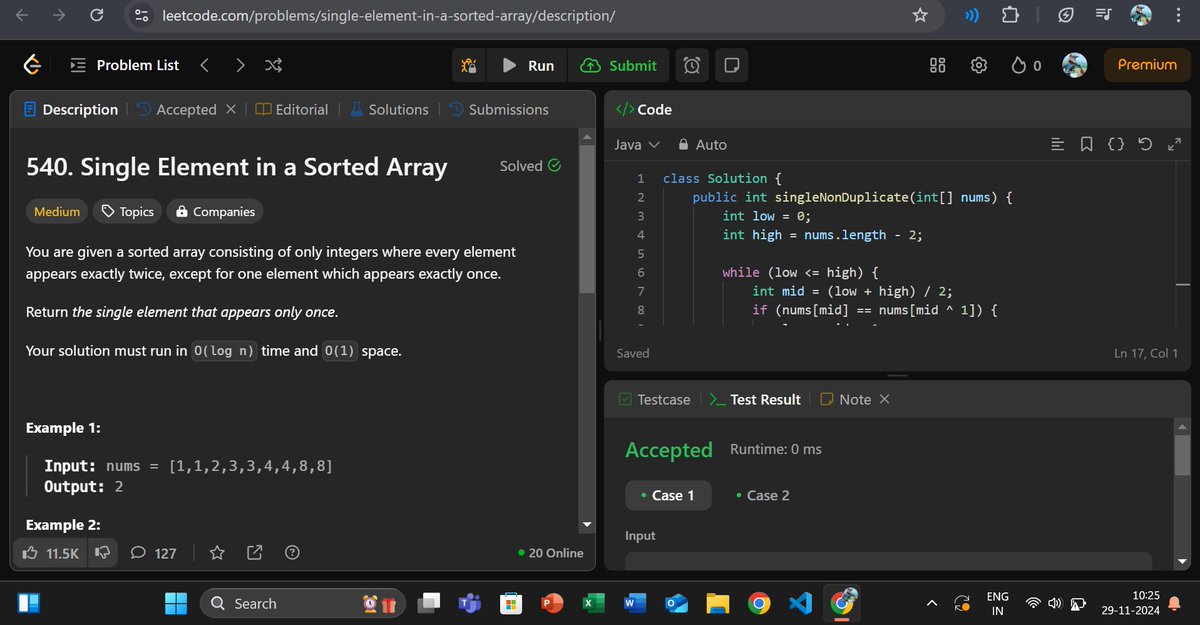Open the help question mark icon
The width and height of the screenshot is (1200, 625).
tap(292, 552)
